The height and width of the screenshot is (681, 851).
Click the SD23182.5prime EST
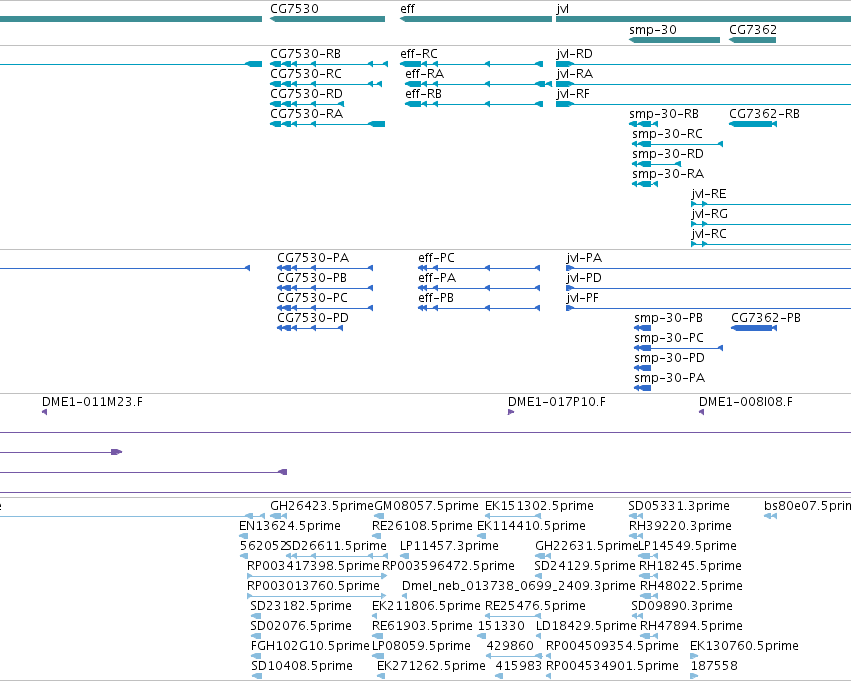[x=255, y=616]
